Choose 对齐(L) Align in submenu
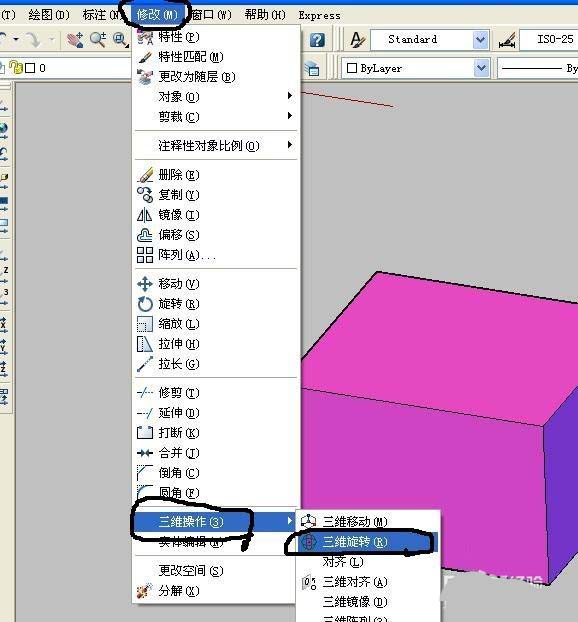578x622 pixels. click(x=368, y=562)
